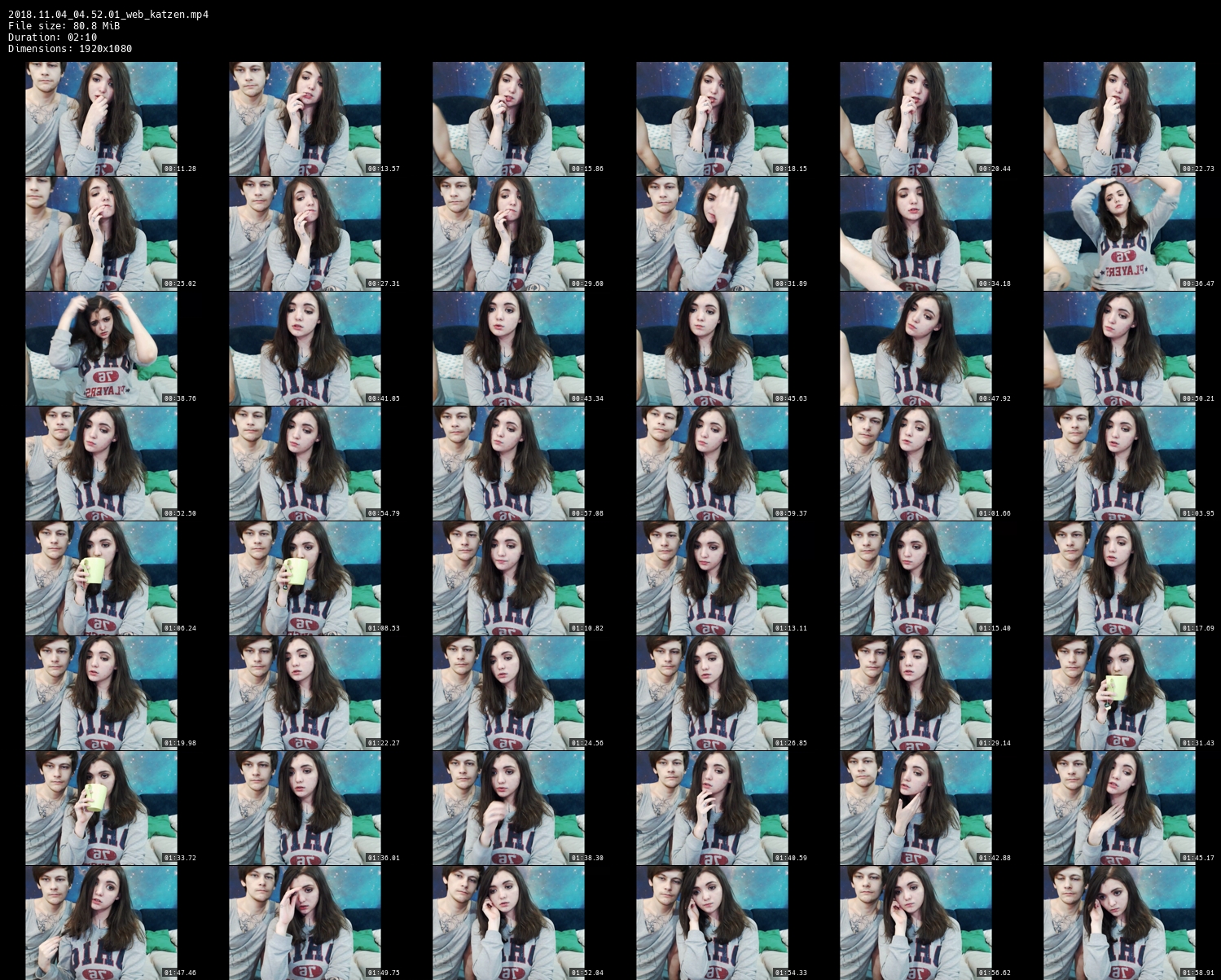The height and width of the screenshot is (980, 1221).
Task: Select the arms-raised frame at 00:36.47
Action: pos(1119,234)
